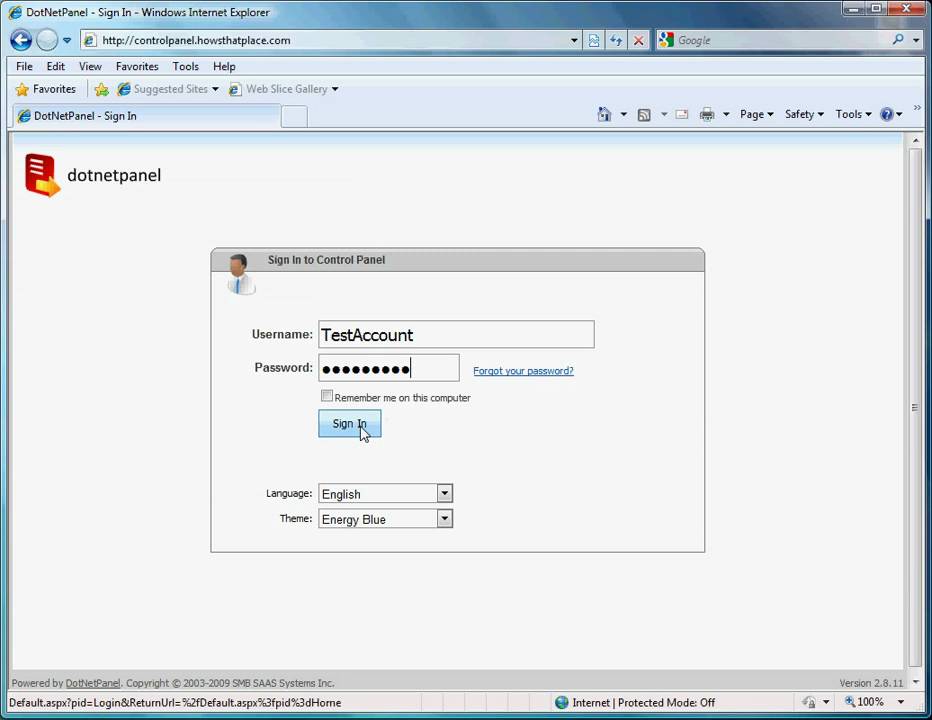932x720 pixels.
Task: Open the Tools command bar menu
Action: pyautogui.click(x=853, y=114)
